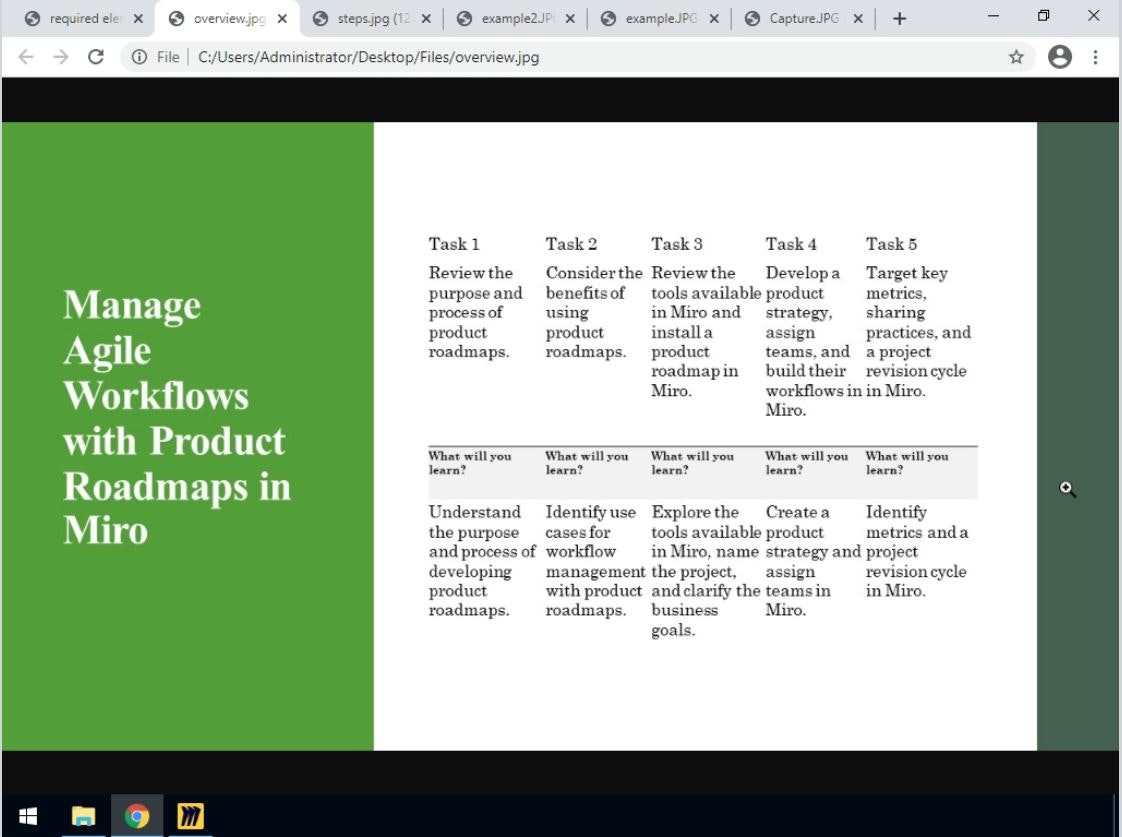The image size is (1122, 837).
Task: Click 'Review the purpose and process' text
Action: pos(476,312)
